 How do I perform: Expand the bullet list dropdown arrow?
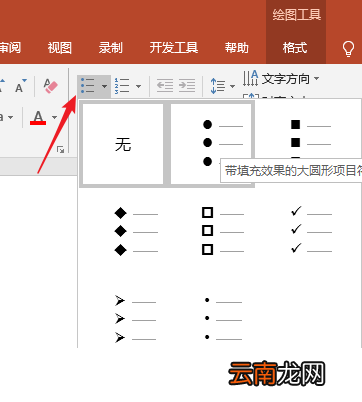[104, 86]
